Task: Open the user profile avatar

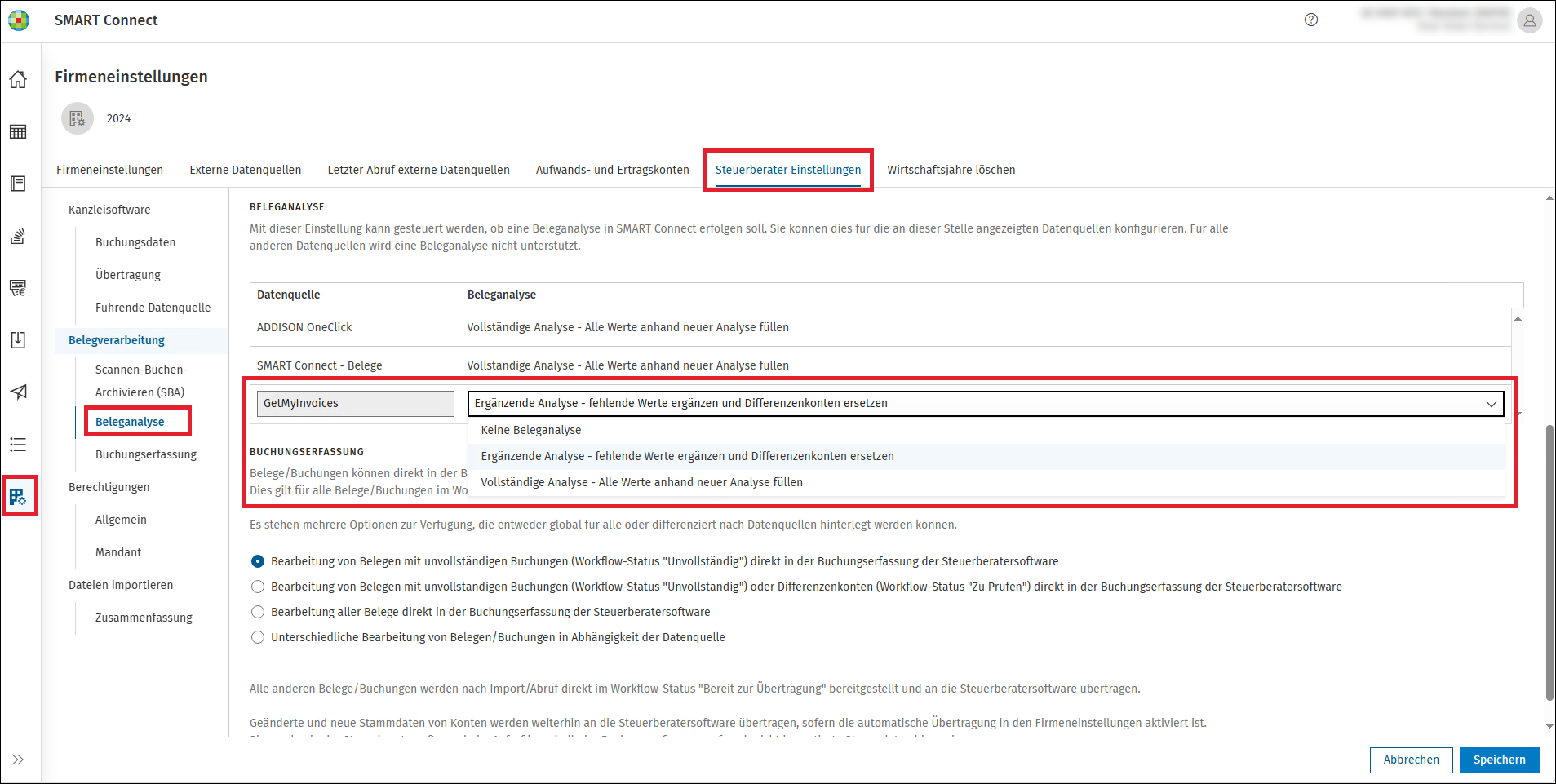Action: click(1530, 20)
